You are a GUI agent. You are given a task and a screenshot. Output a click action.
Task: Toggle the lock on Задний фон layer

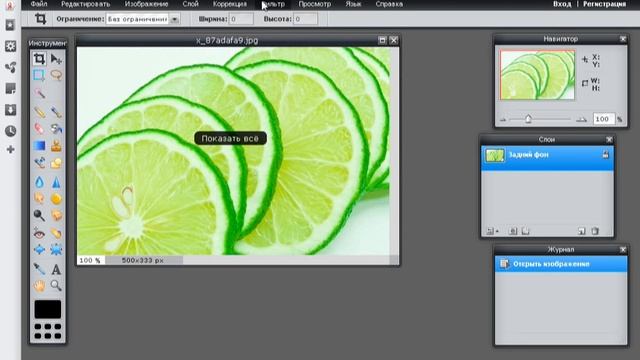tap(605, 155)
